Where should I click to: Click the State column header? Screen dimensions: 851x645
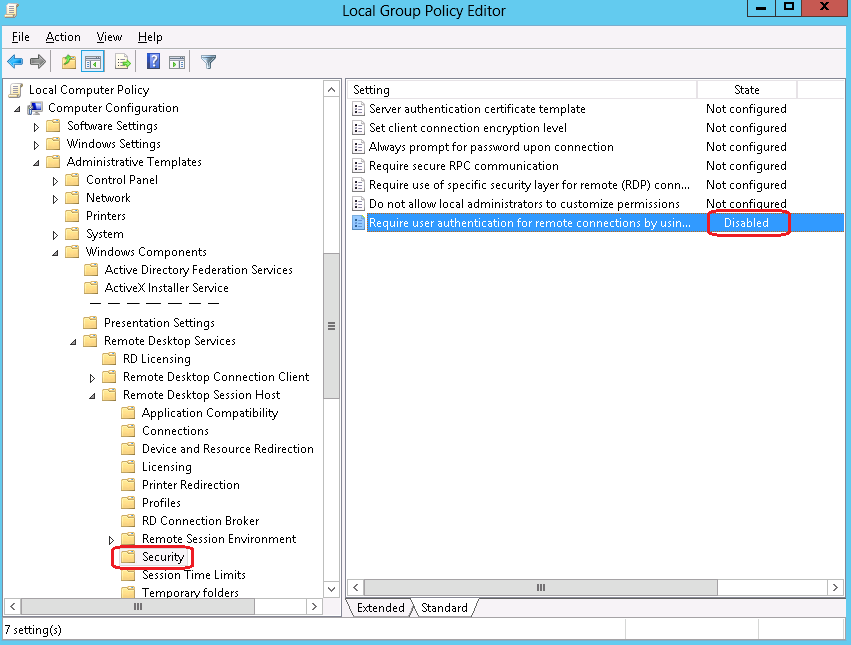746,90
